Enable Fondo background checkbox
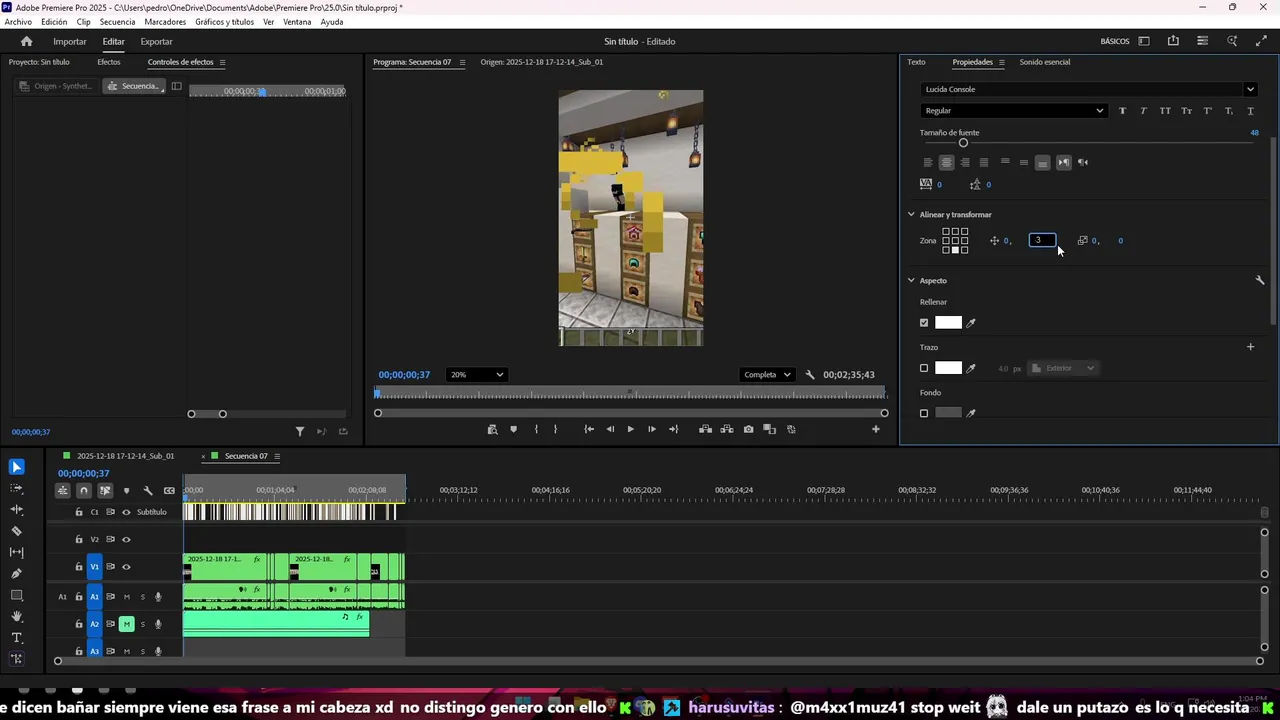Viewport: 1280px width, 720px height. click(924, 413)
